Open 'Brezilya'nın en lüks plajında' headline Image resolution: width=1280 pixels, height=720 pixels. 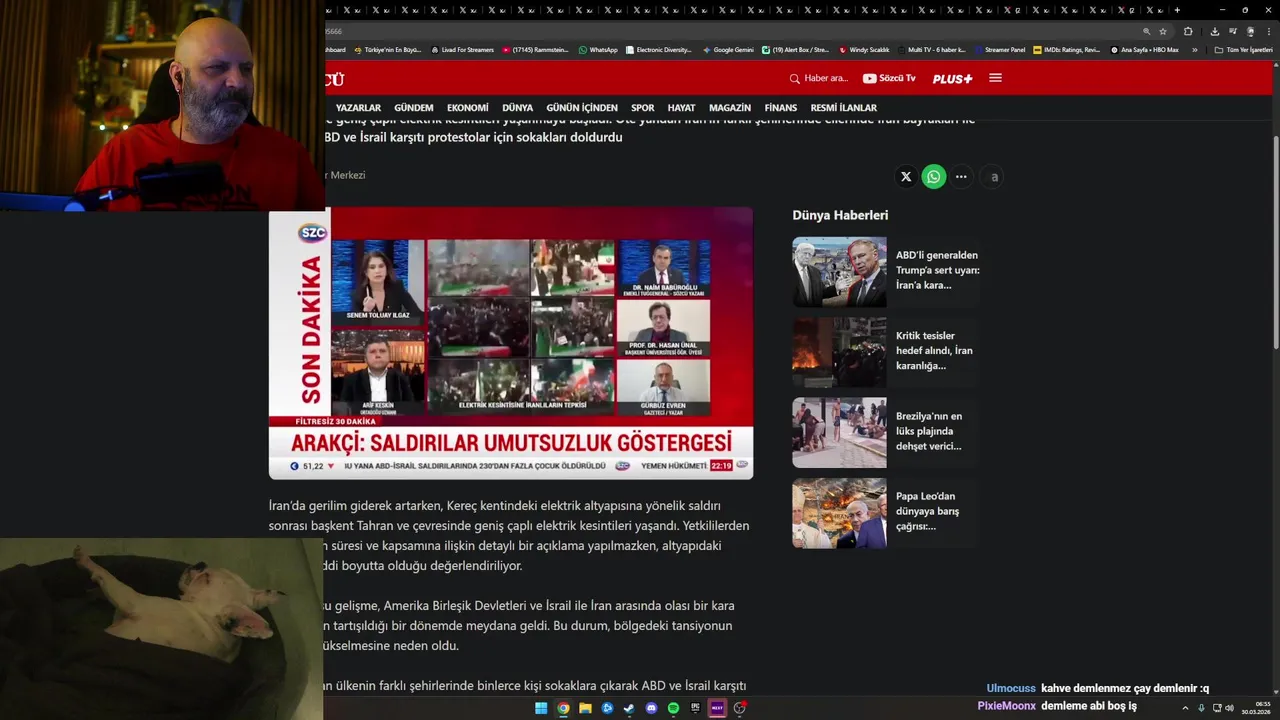(x=929, y=431)
